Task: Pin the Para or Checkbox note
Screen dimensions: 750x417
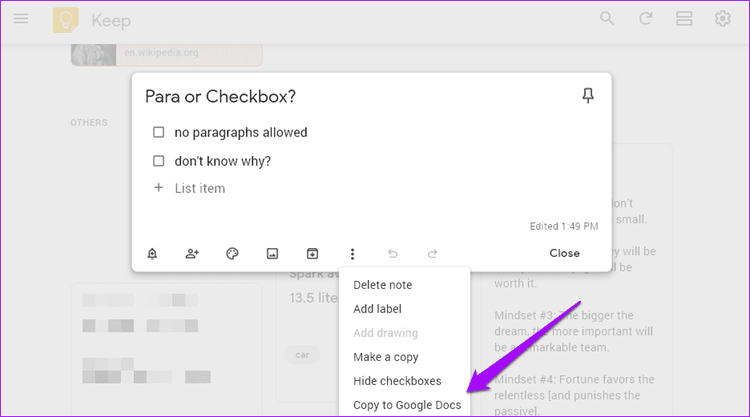Action: [x=588, y=96]
